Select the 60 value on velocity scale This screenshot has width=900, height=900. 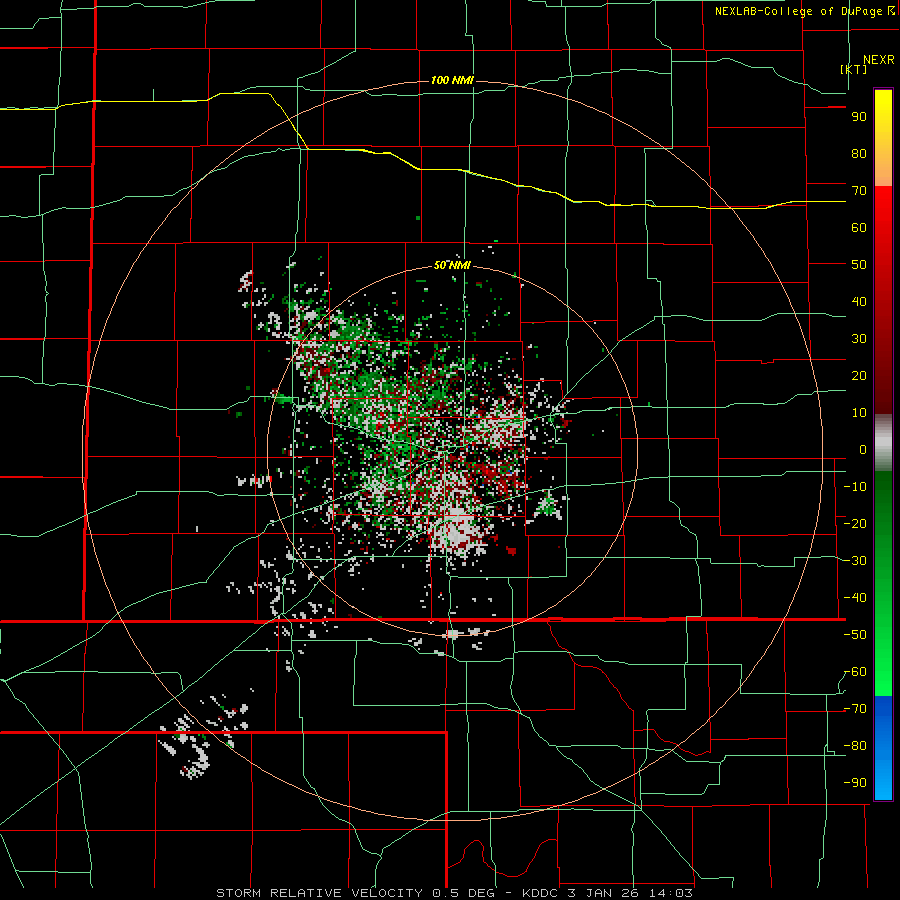[859, 228]
